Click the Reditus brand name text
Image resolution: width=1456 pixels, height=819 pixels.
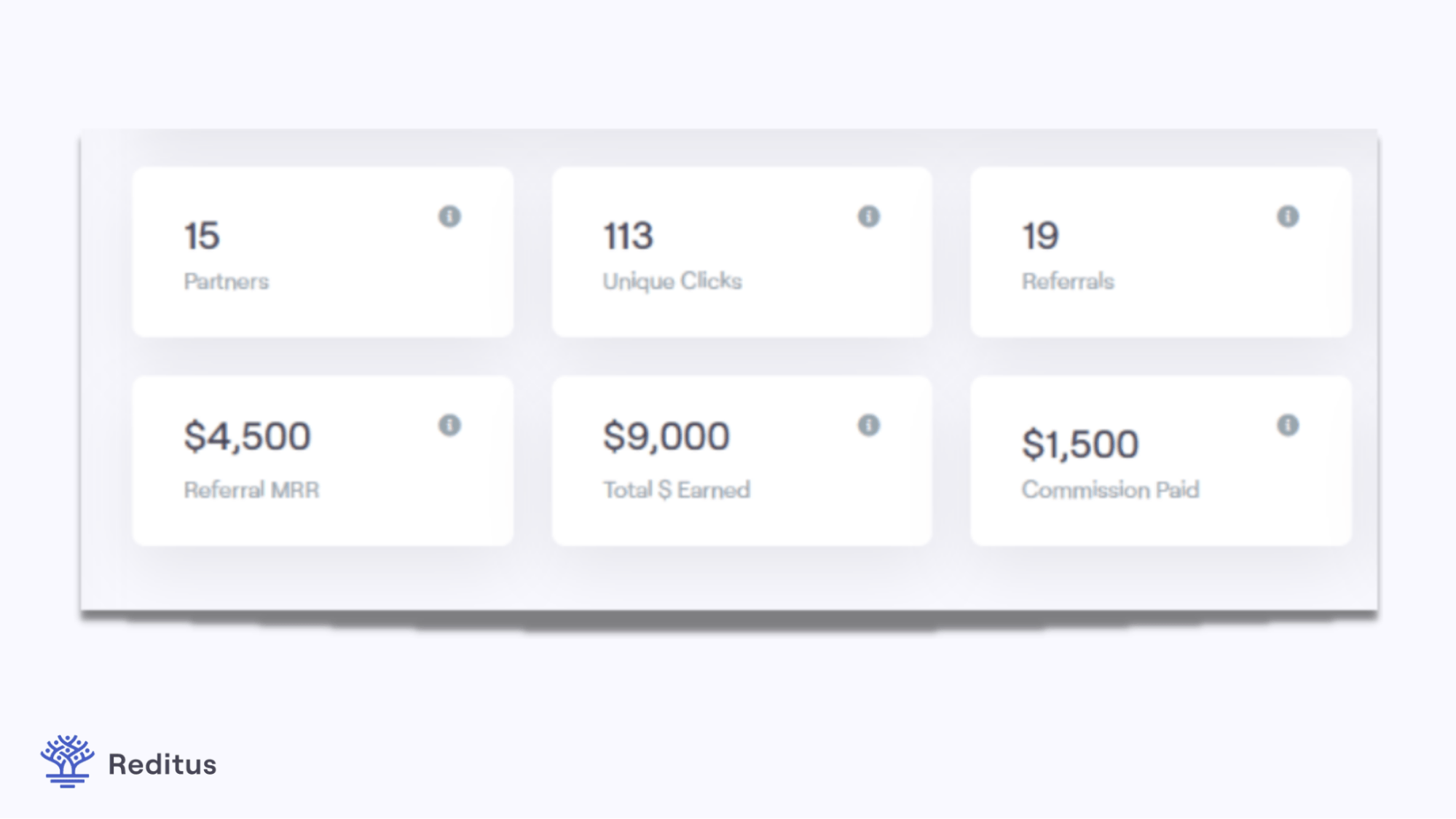(x=162, y=764)
